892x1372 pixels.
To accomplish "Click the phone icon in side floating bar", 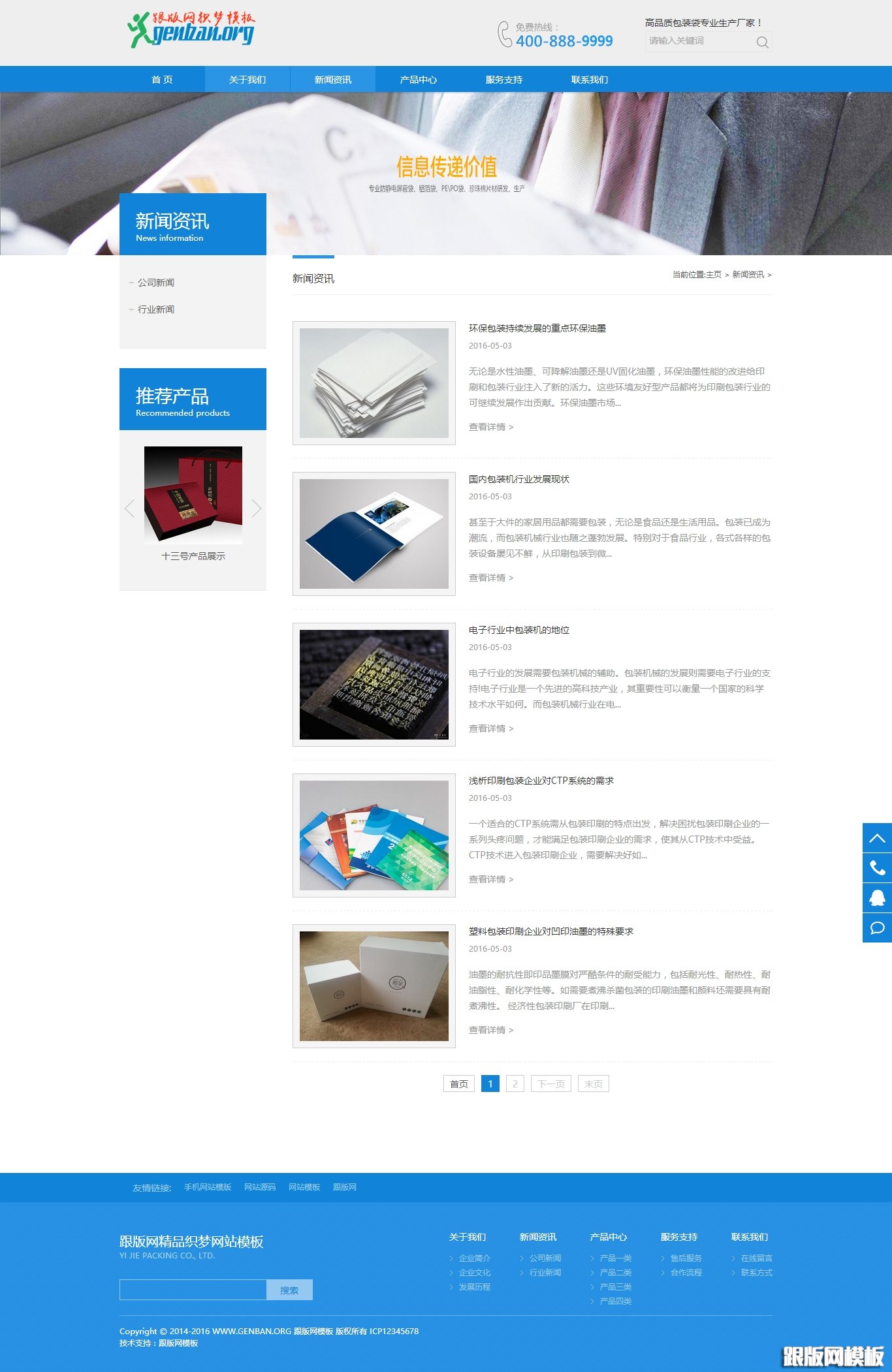I will click(x=877, y=868).
